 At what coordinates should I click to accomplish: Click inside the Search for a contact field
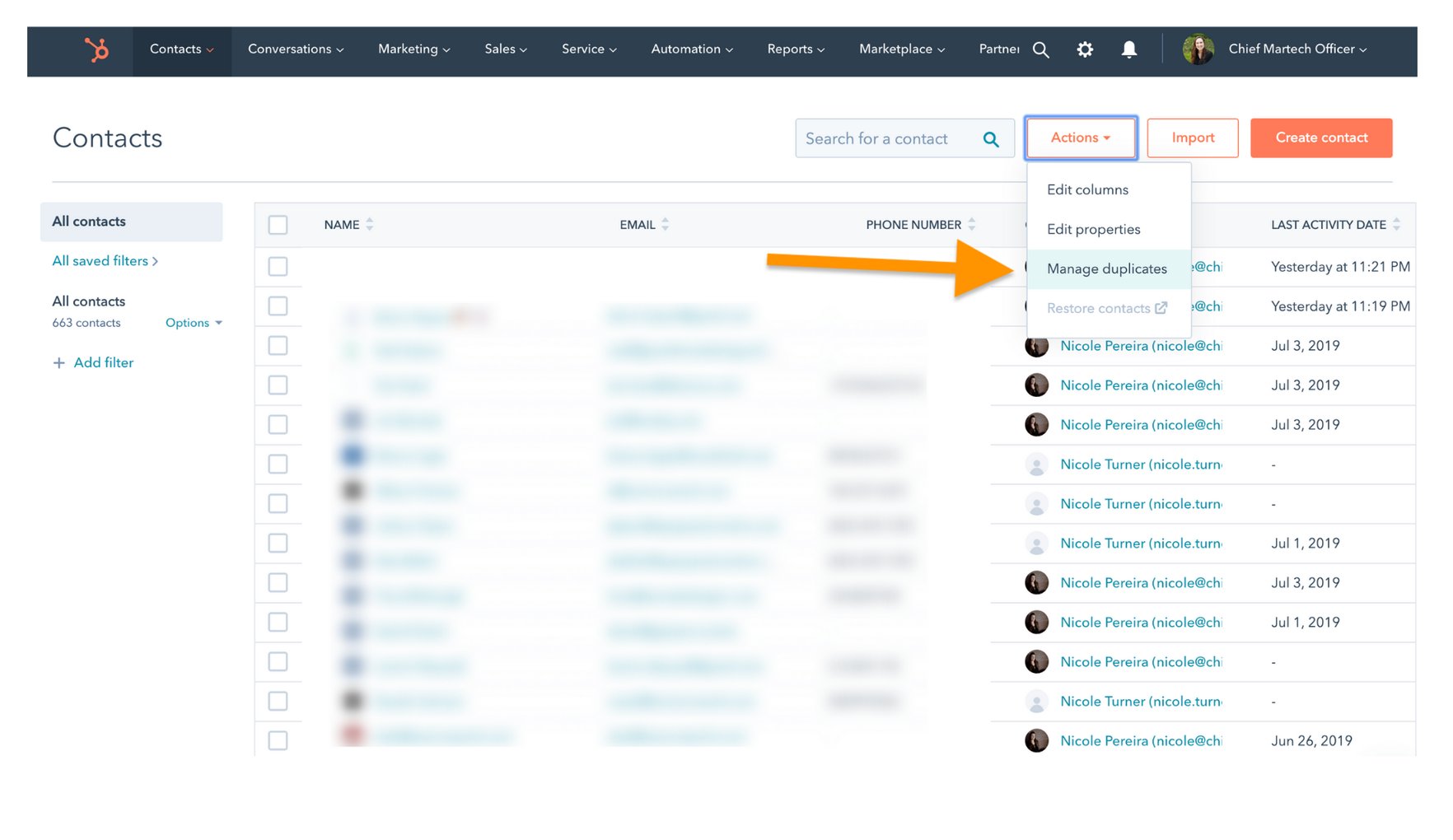tap(890, 138)
